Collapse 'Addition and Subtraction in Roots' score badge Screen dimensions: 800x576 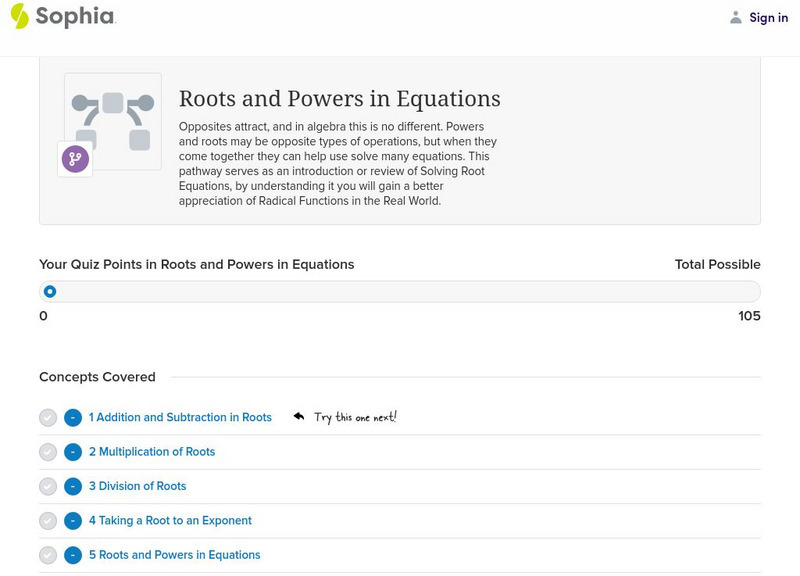coord(70,417)
